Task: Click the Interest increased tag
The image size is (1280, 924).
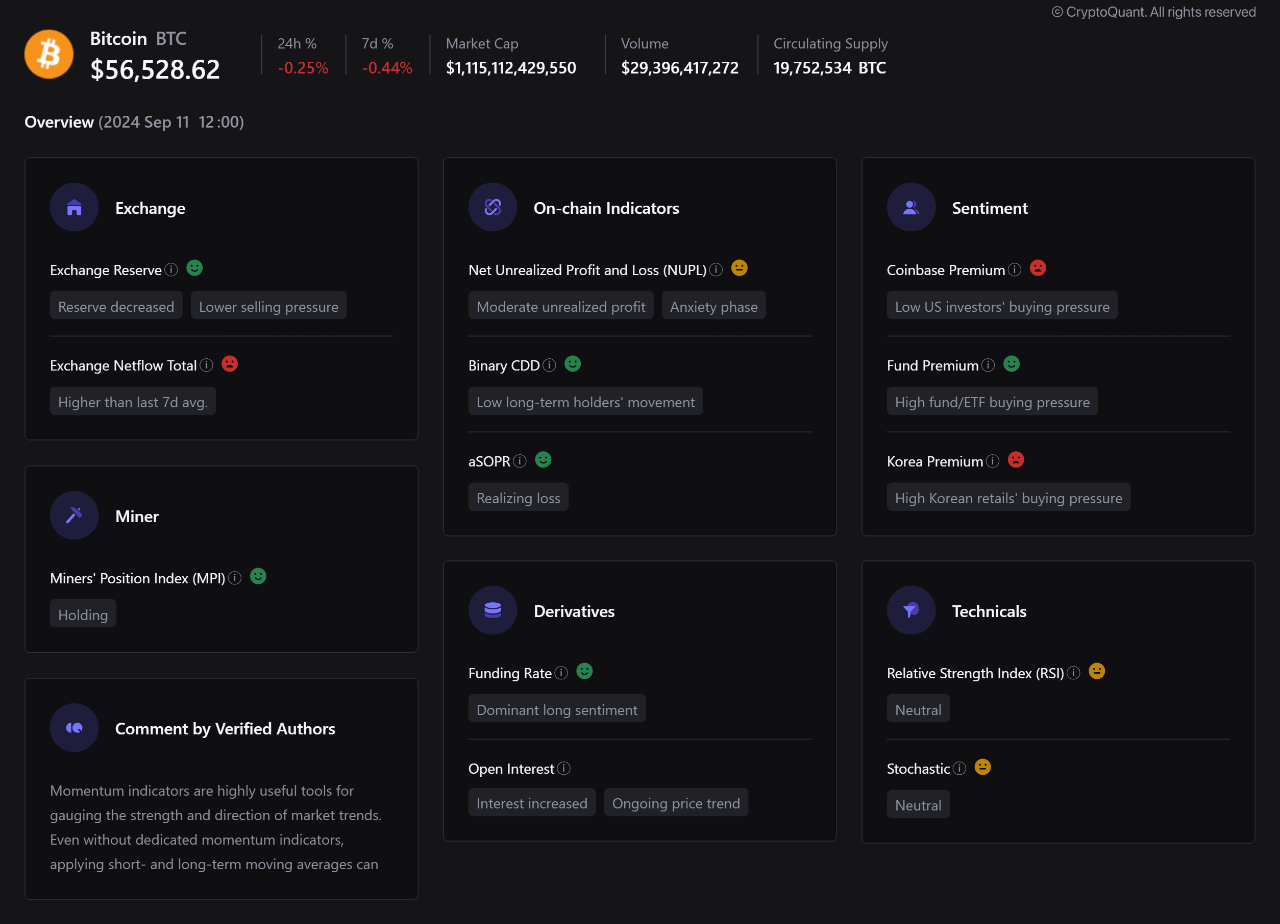Action: point(532,803)
